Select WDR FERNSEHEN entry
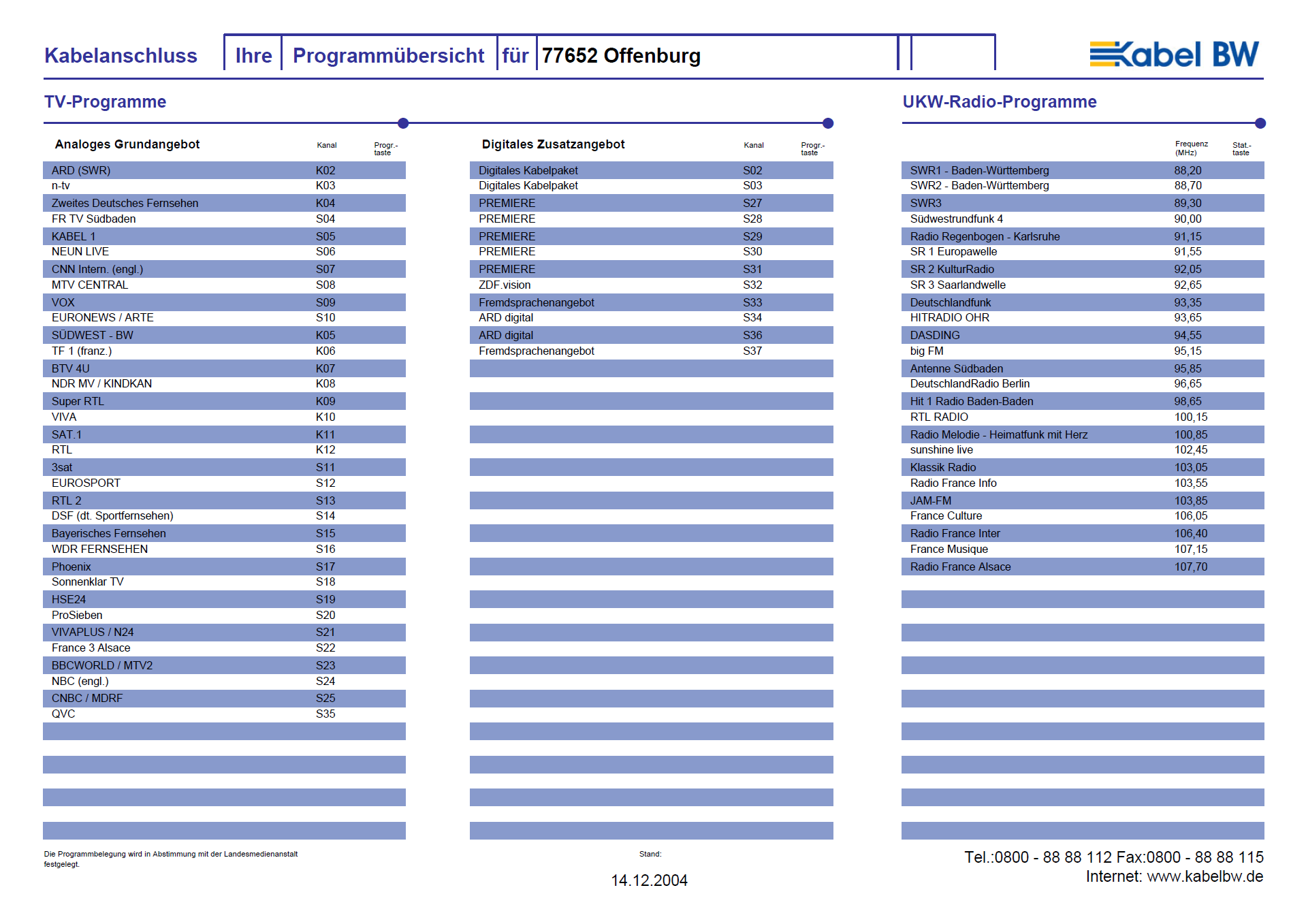The width and height of the screenshot is (1306, 924). (224, 549)
